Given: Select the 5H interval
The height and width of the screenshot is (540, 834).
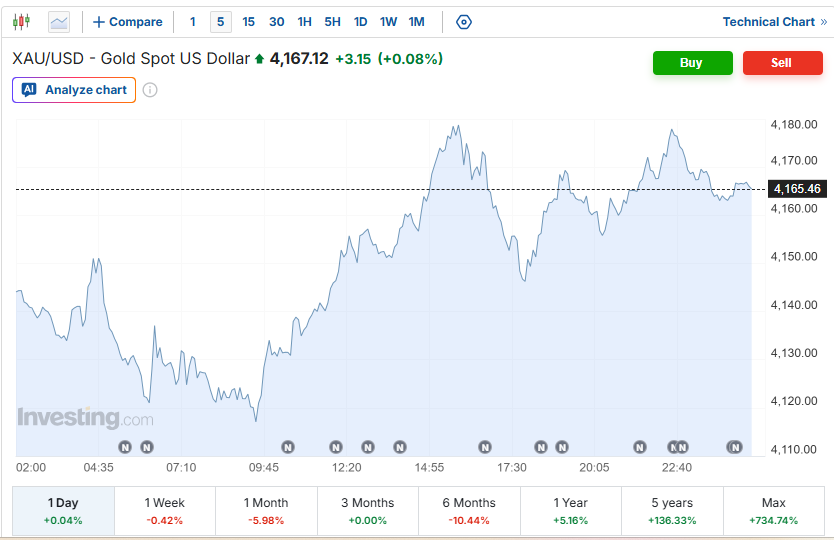Looking at the screenshot, I should point(332,22).
